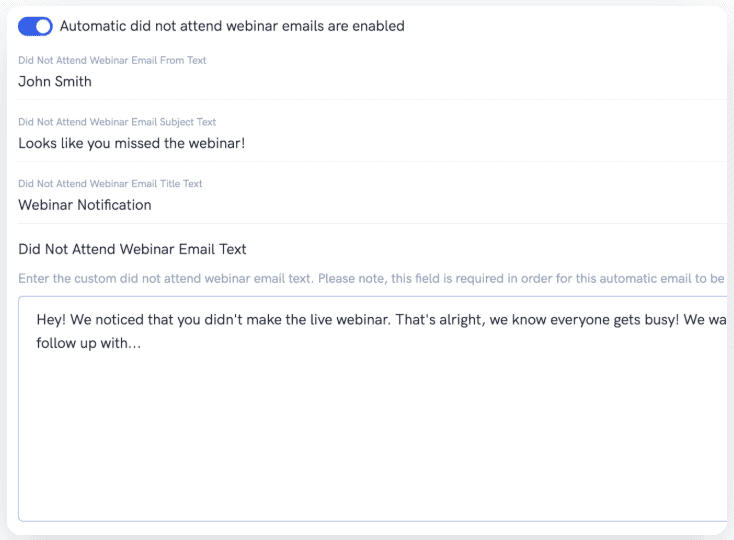Disable the automatic did not attend emails toggle
The width and height of the screenshot is (734, 540).
[35, 26]
